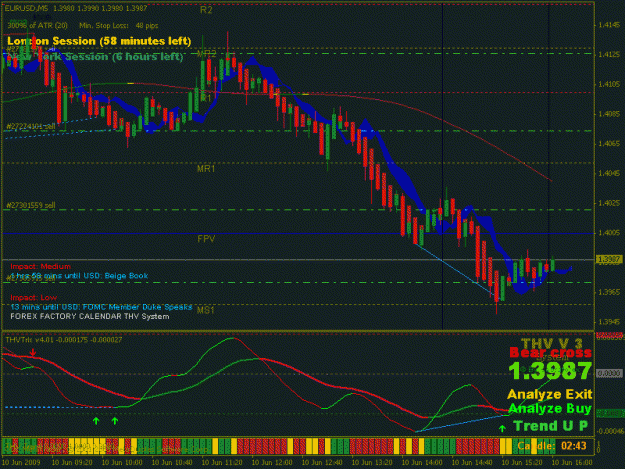This screenshot has height=469, width=625.
Task: Click the 'Analyze Exit' signal label
Action: click(550, 394)
